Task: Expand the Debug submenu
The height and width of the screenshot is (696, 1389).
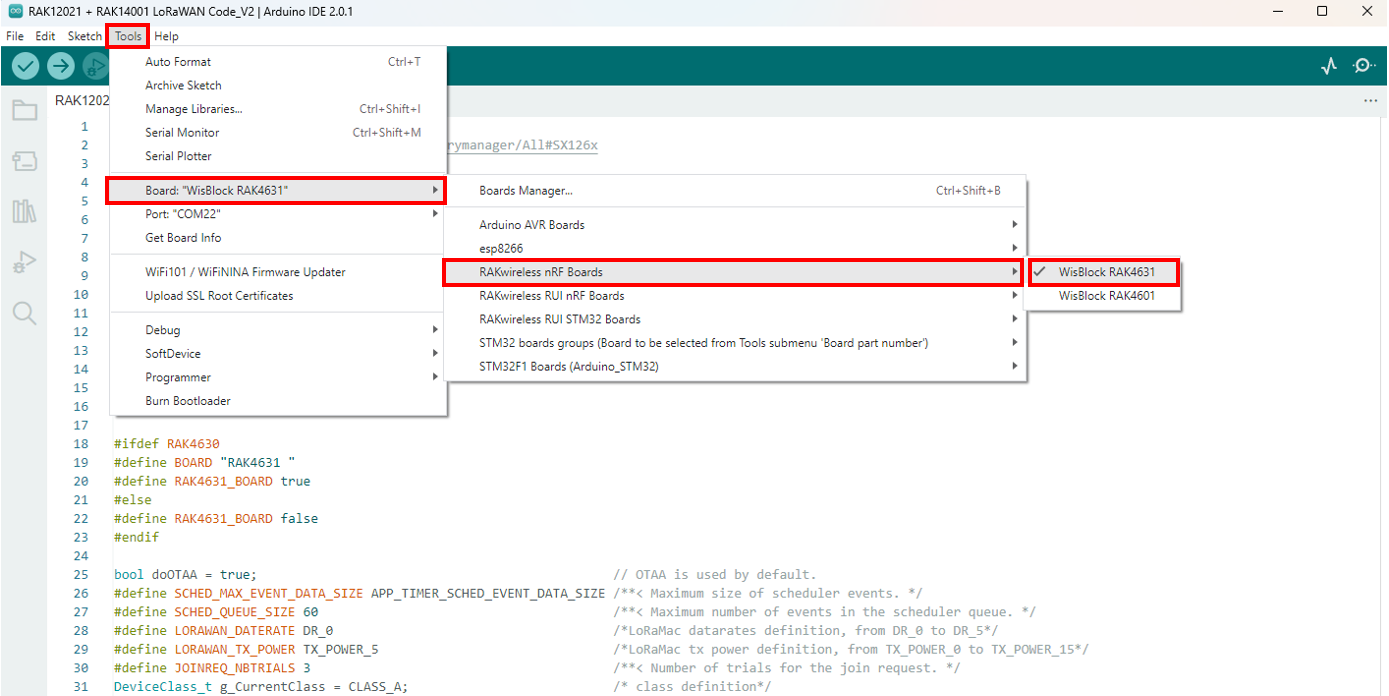Action: tap(278, 330)
